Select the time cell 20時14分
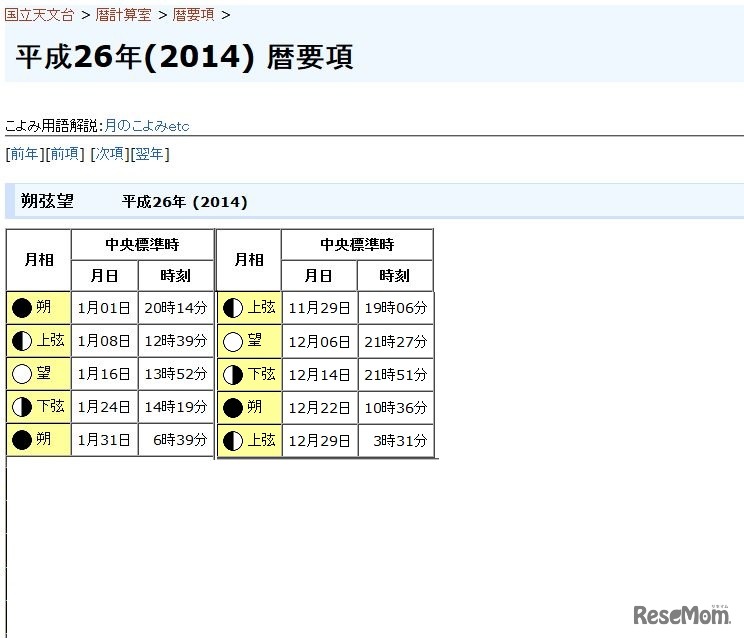 tap(176, 308)
